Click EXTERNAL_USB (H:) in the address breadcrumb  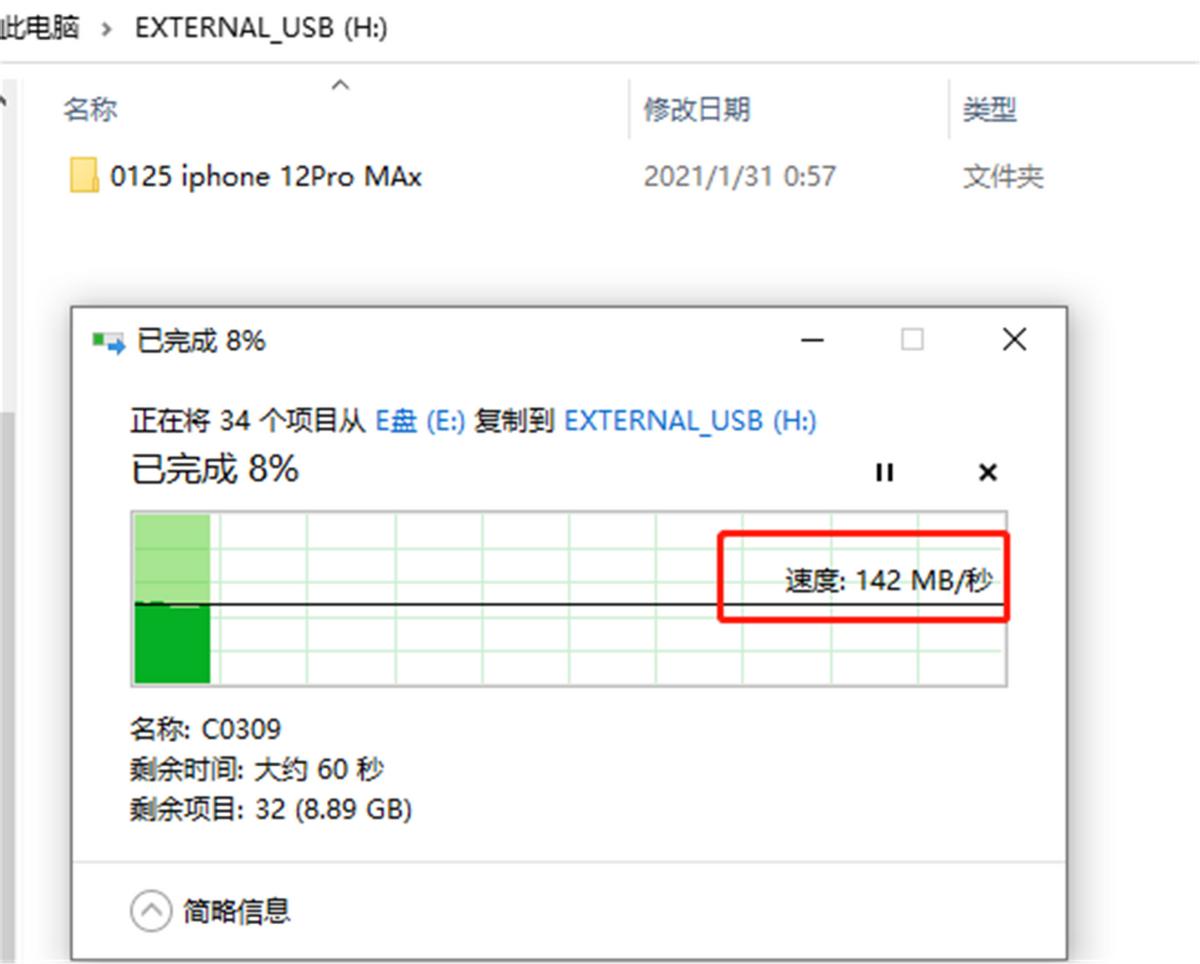click(x=262, y=28)
